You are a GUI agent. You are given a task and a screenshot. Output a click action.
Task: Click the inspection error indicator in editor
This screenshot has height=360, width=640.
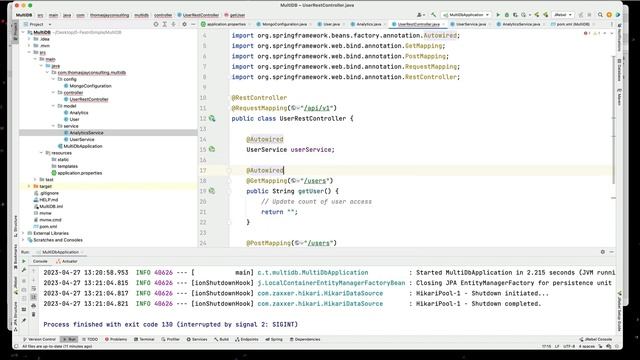pos(587,33)
